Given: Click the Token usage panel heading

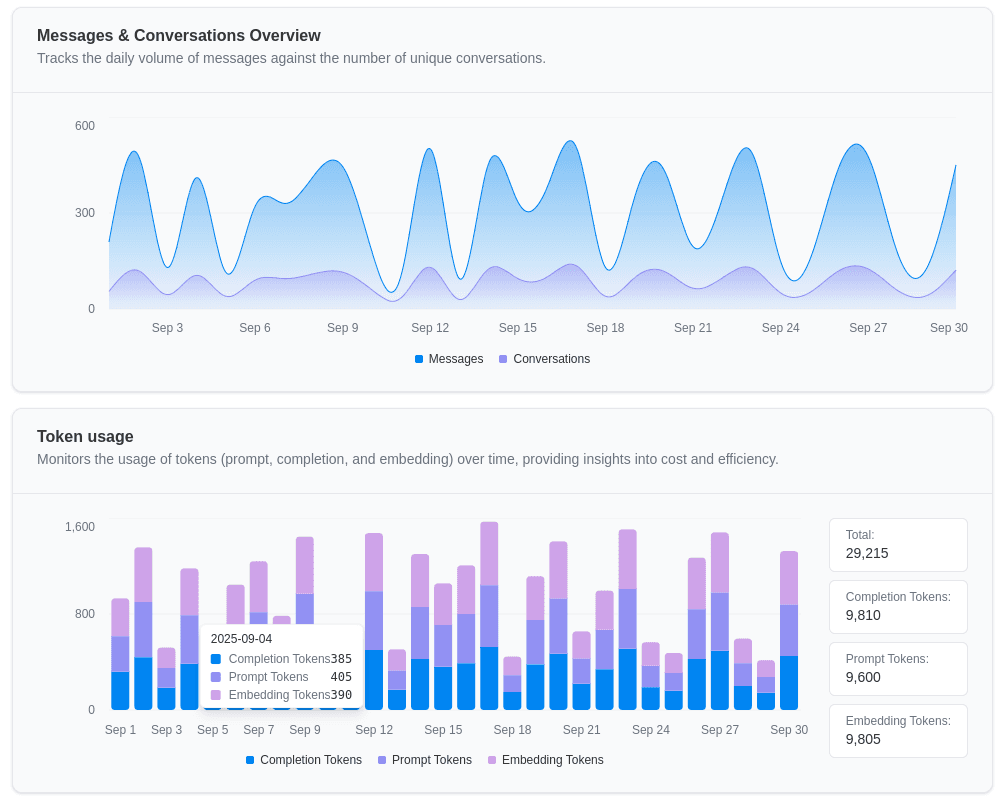Looking at the screenshot, I should pyautogui.click(x=85, y=437).
